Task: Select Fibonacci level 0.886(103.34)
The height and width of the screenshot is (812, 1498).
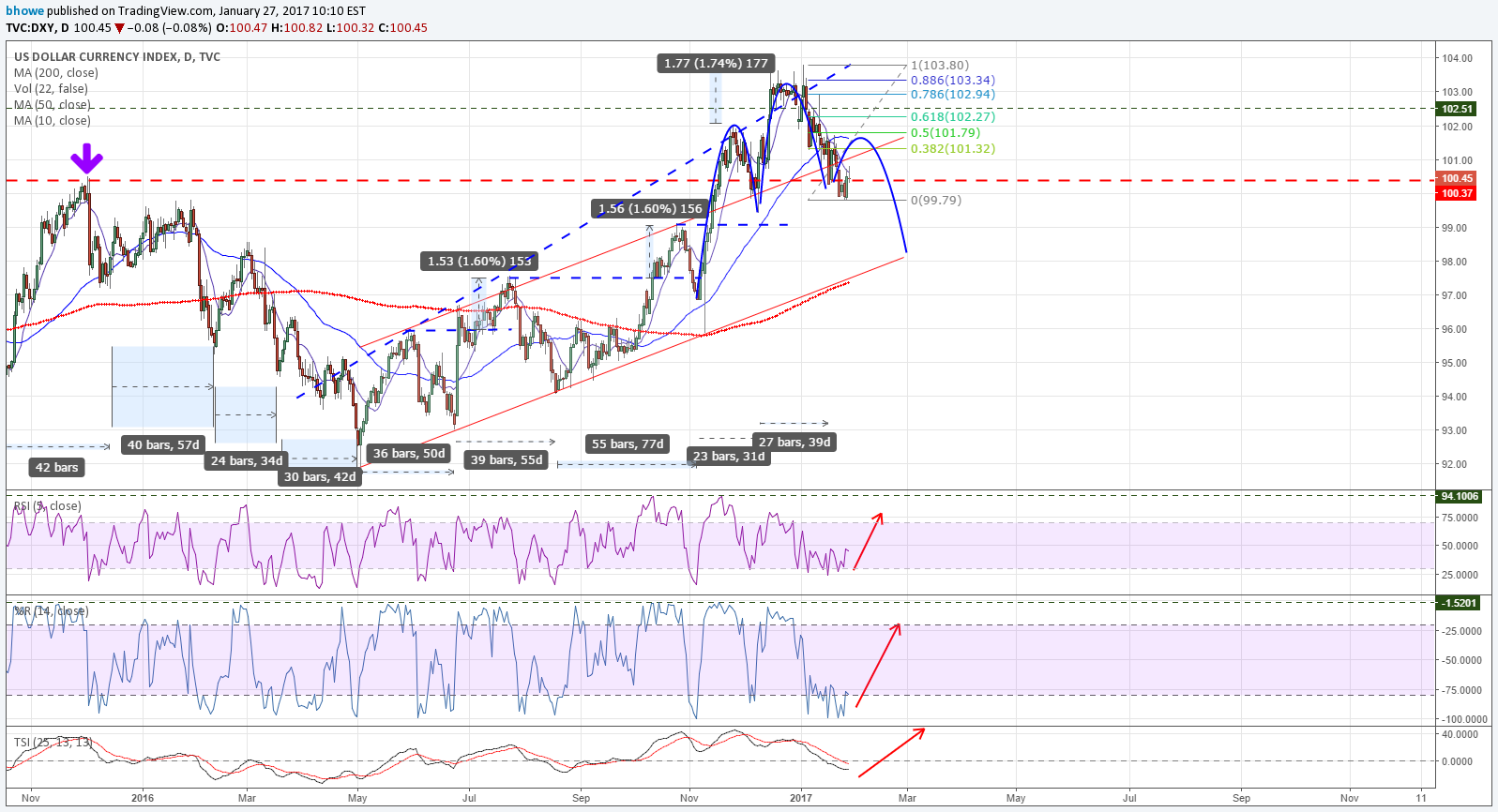Action: point(953,80)
